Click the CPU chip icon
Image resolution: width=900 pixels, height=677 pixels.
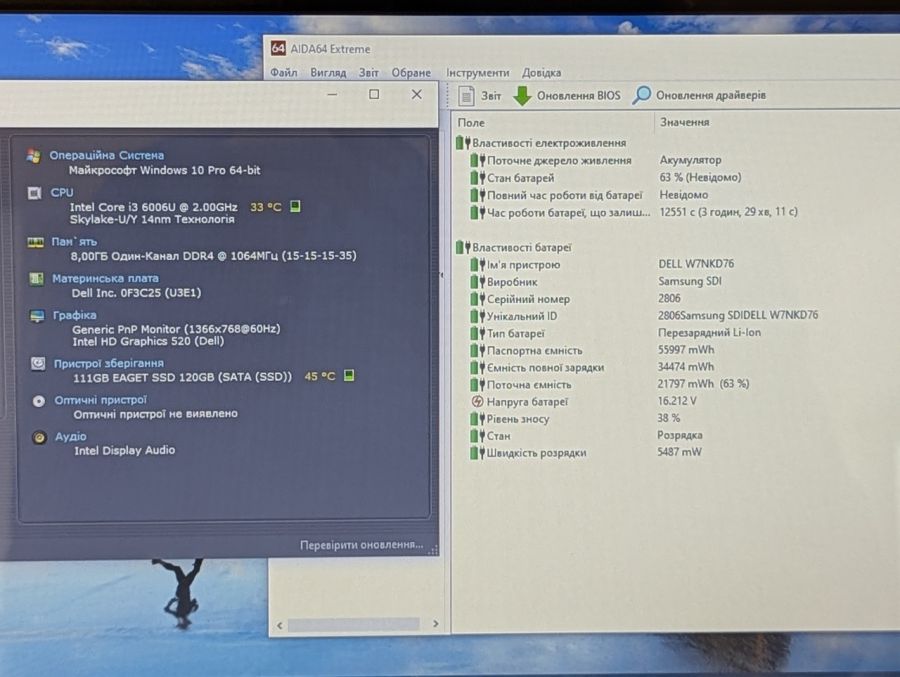click(34, 193)
